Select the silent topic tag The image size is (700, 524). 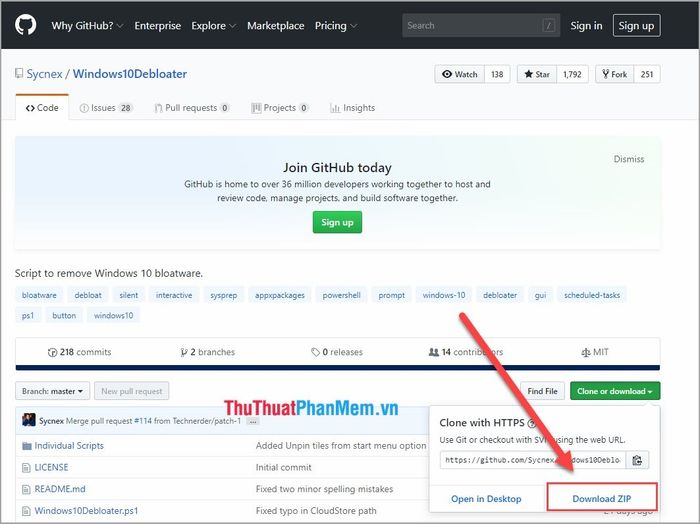click(x=129, y=295)
